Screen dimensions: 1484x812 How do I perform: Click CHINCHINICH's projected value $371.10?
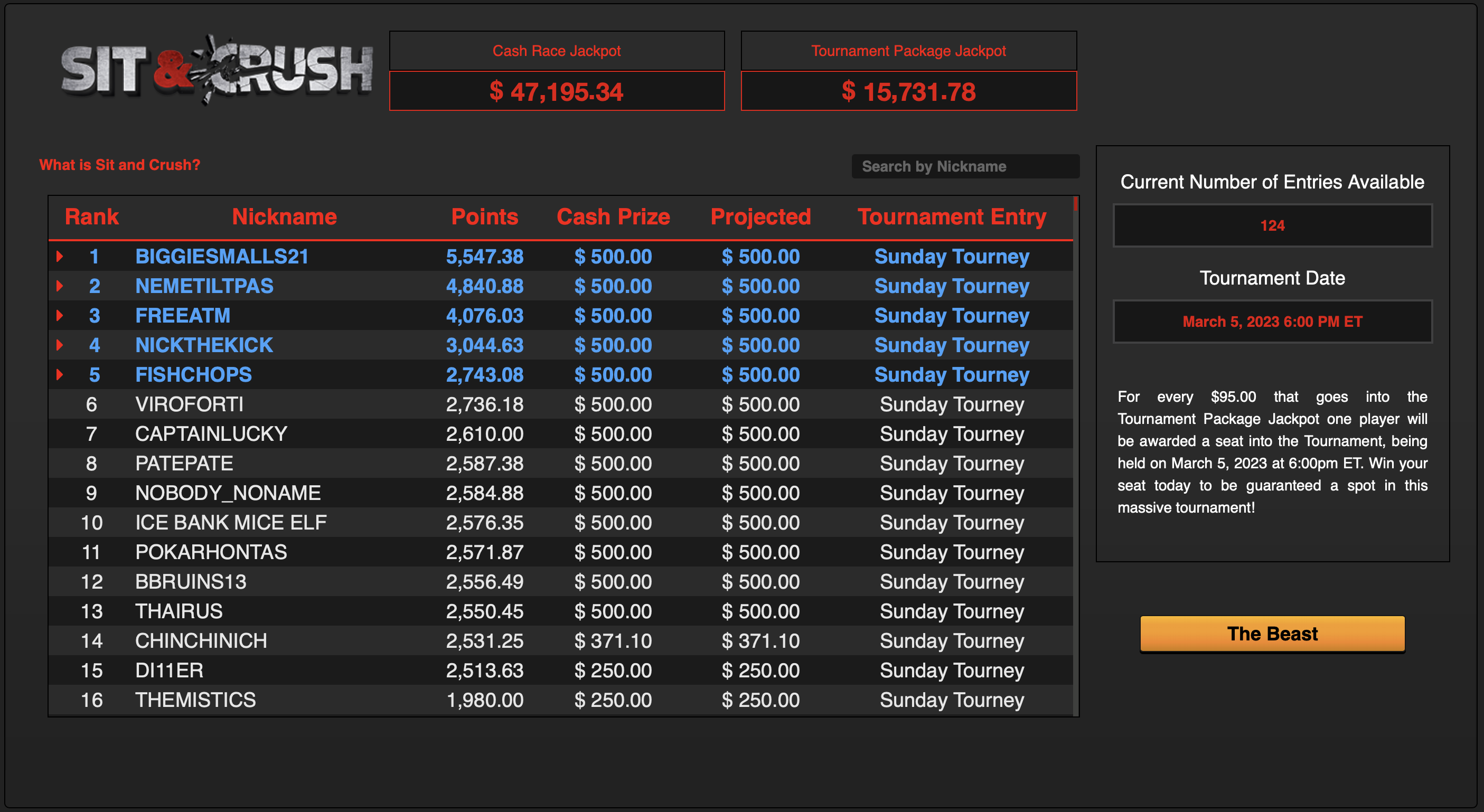coord(760,640)
